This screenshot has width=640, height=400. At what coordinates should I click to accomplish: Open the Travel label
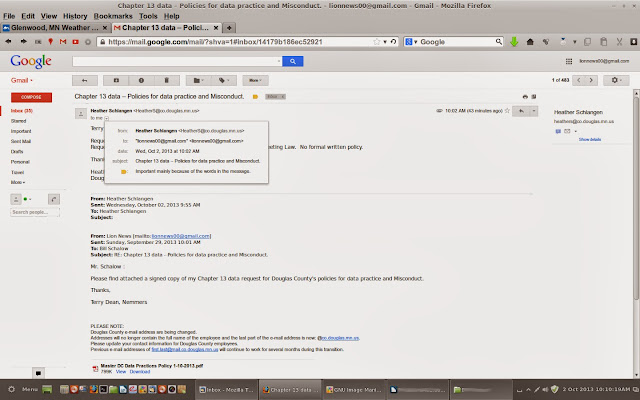pyautogui.click(x=17, y=172)
